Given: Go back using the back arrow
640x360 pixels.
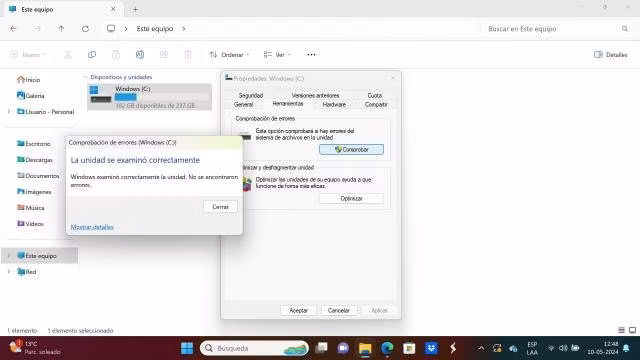Looking at the screenshot, I should tap(13, 29).
